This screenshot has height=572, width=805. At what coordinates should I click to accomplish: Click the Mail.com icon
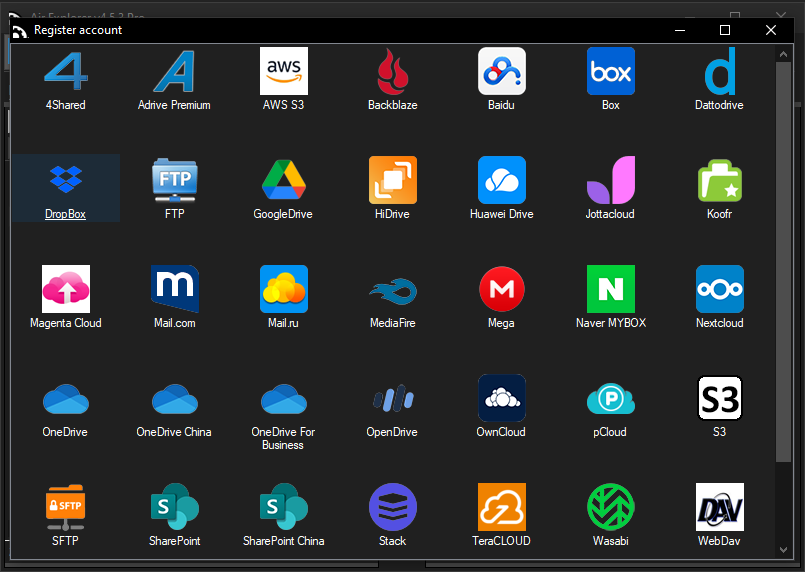pos(175,289)
